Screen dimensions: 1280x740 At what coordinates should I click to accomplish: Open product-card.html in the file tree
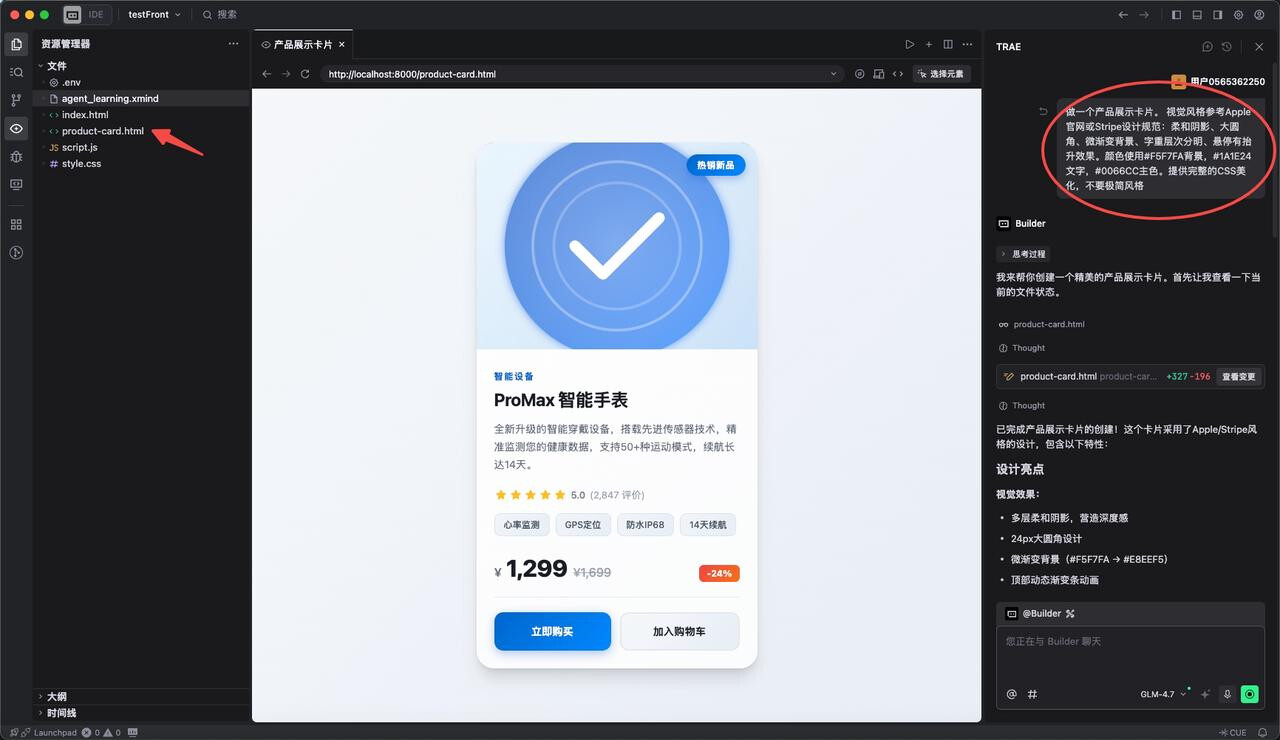click(x=102, y=131)
